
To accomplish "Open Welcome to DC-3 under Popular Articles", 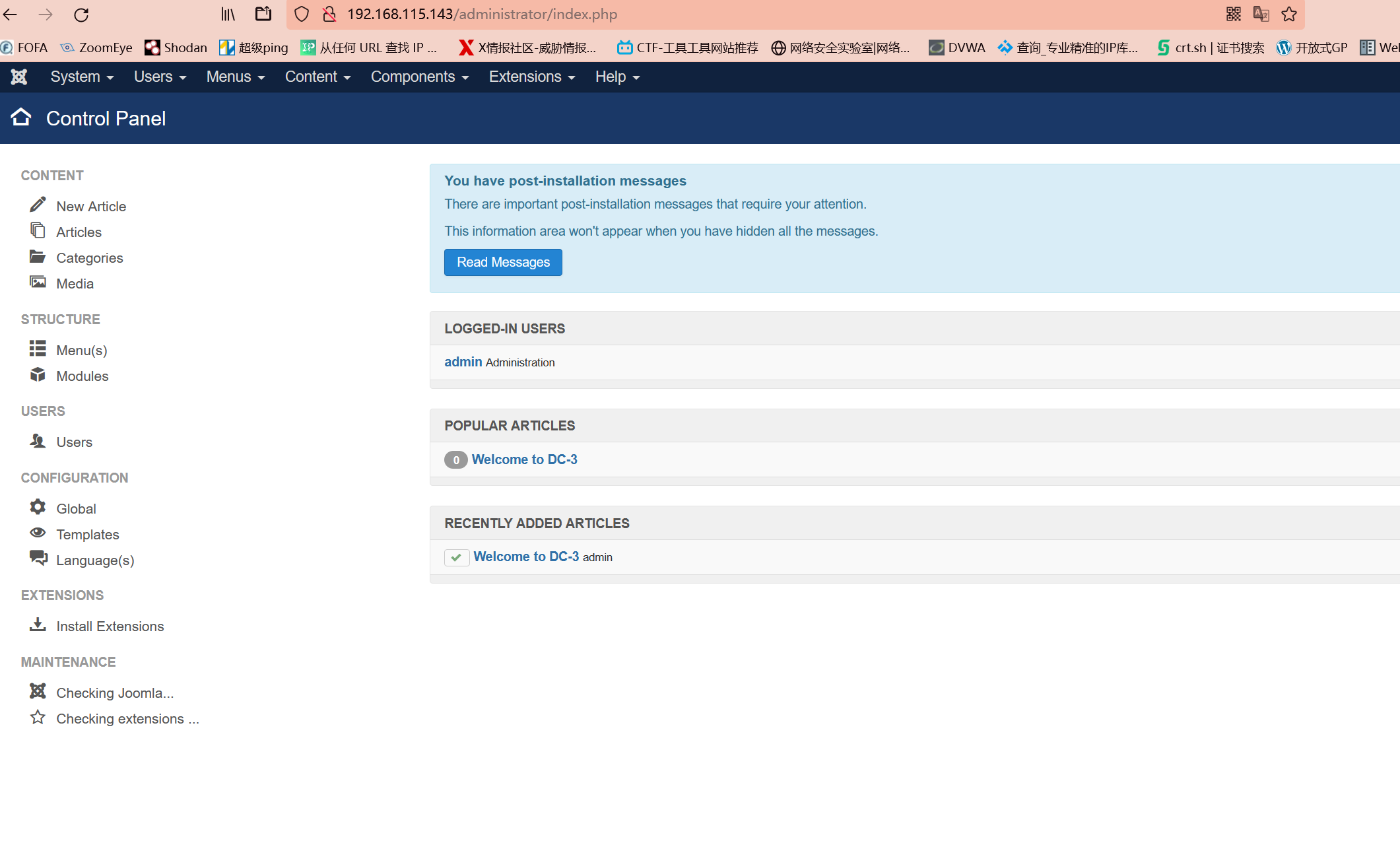I will click(524, 459).
